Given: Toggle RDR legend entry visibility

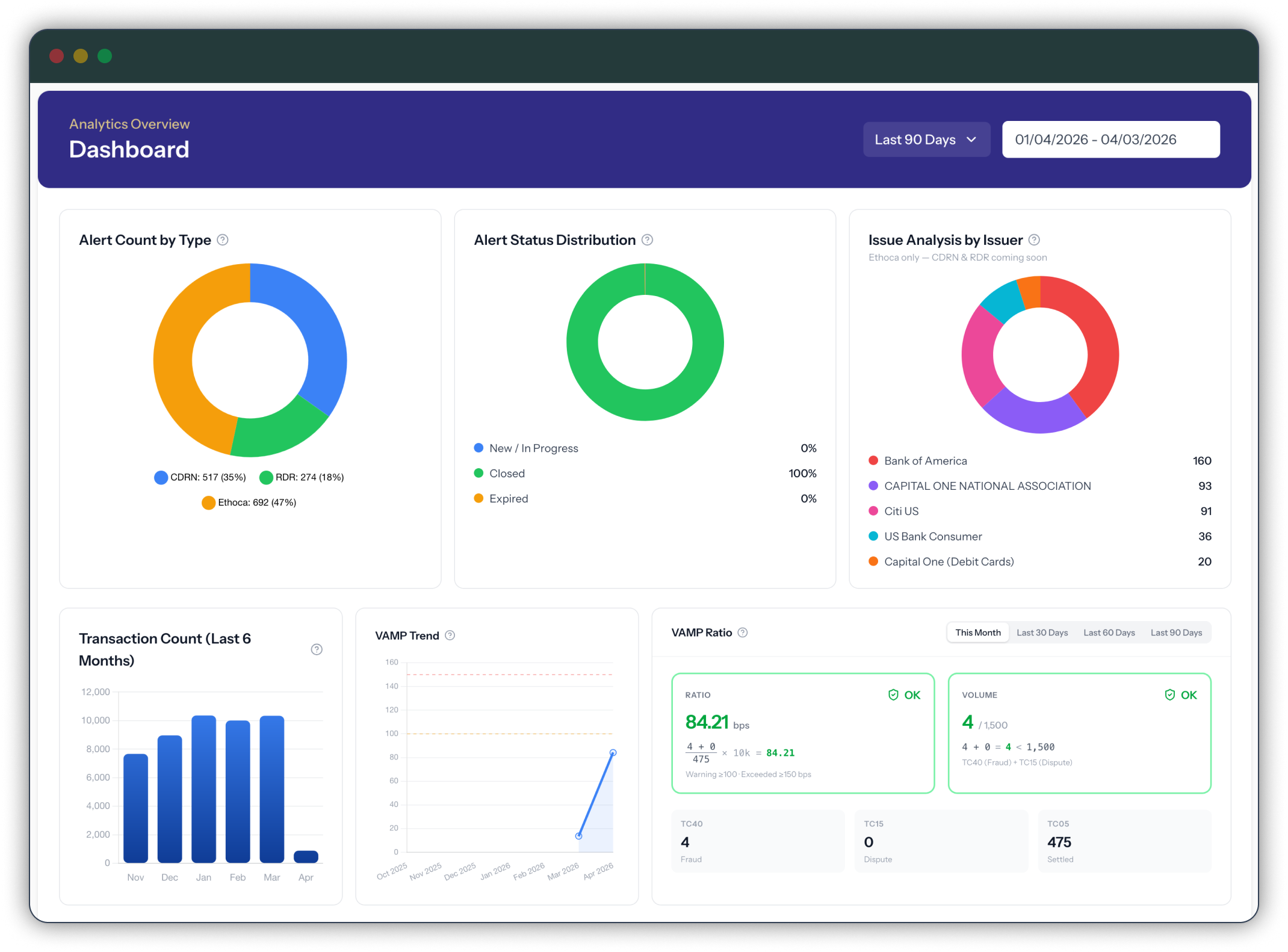Looking at the screenshot, I should 302,477.
